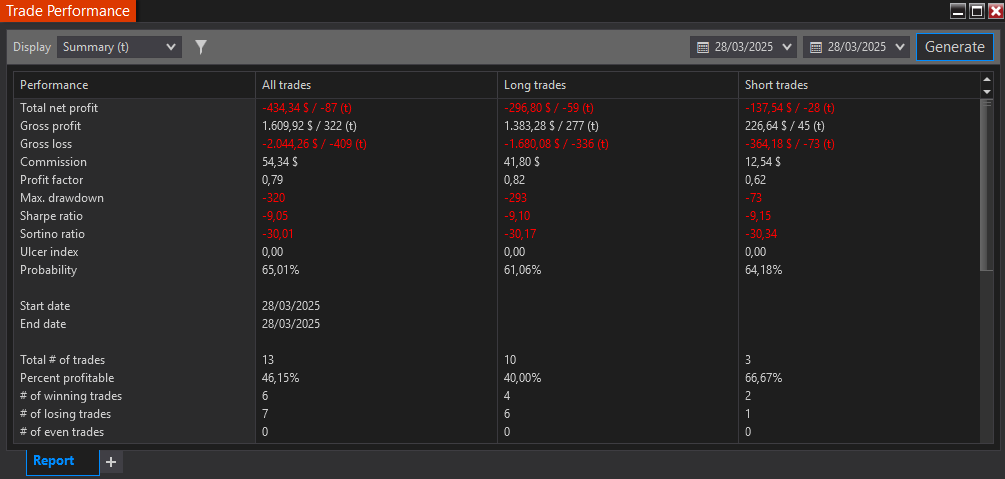Select the 54,34 $ commission value
The image size is (1005, 479).
click(279, 162)
